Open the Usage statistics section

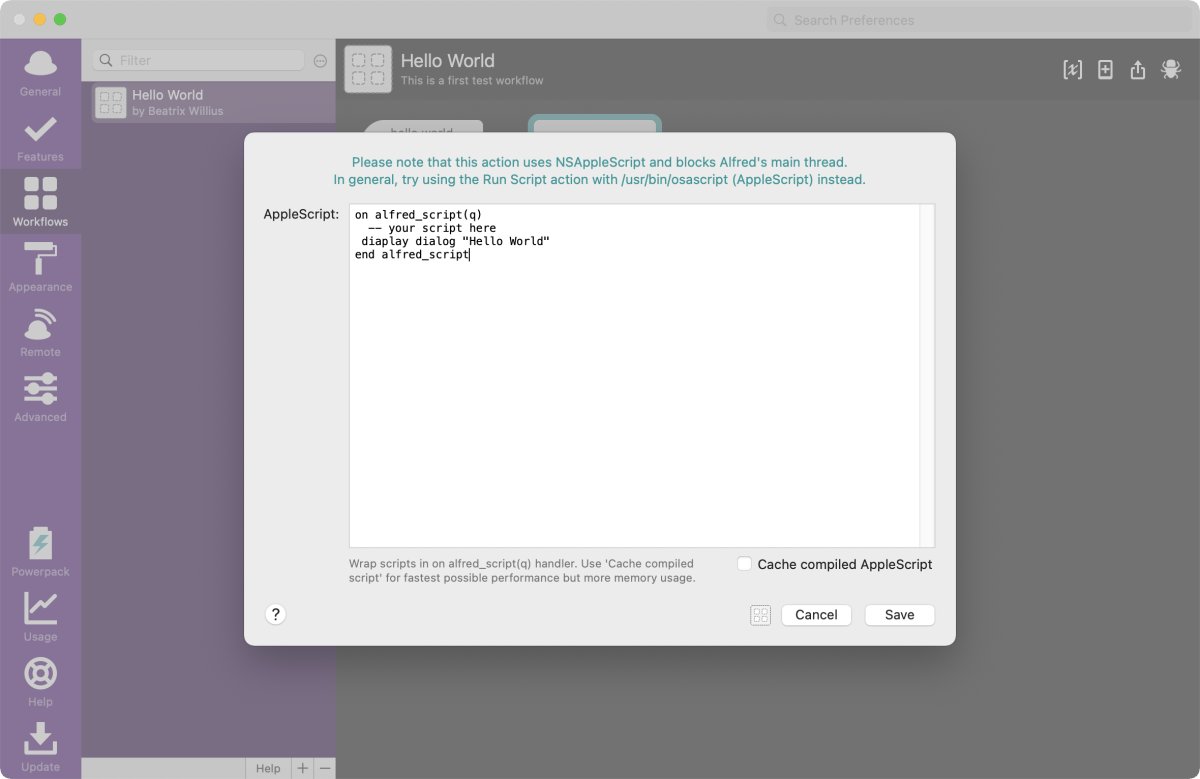click(x=40, y=617)
